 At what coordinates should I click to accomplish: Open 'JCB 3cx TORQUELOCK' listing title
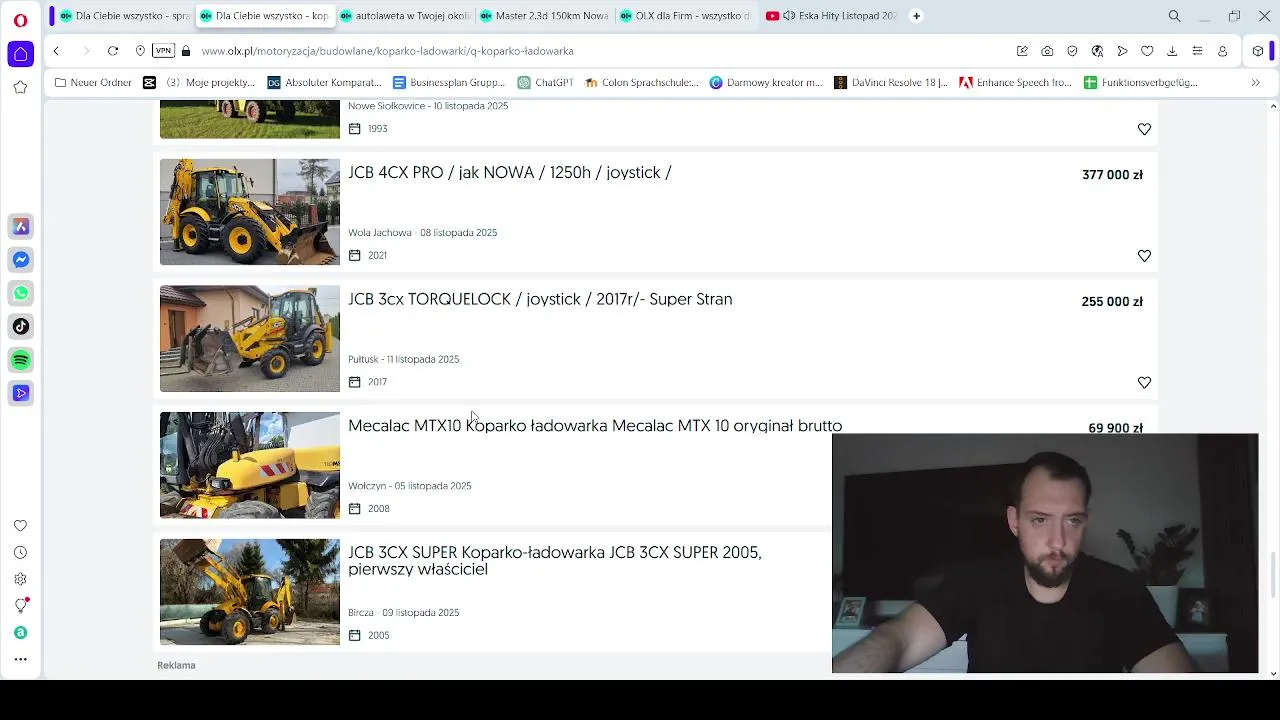click(540, 300)
